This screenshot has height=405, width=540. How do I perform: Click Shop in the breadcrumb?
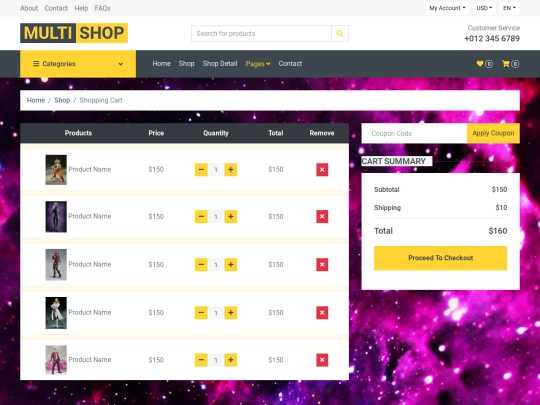coord(62,100)
